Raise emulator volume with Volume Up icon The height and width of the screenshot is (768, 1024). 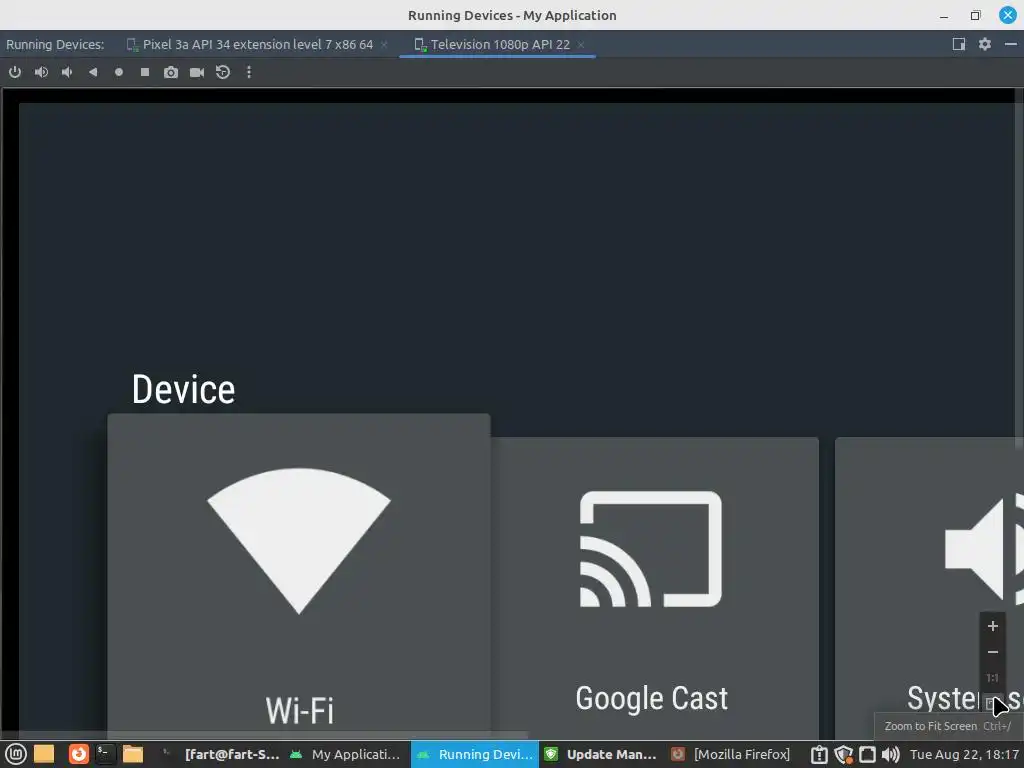pyautogui.click(x=41, y=72)
